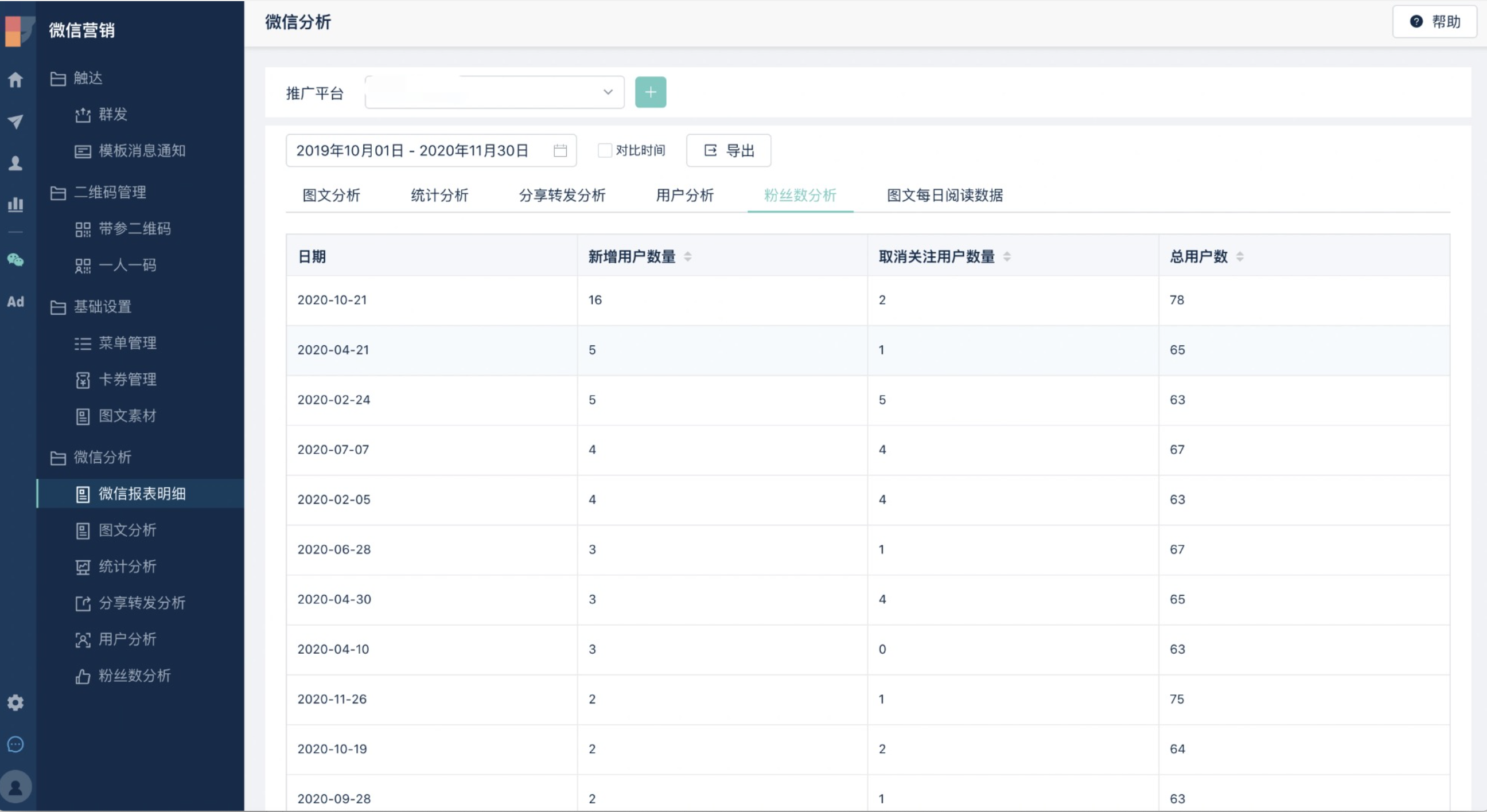Click the green plus add platform button
This screenshot has height=812, width=1487.
[x=651, y=92]
